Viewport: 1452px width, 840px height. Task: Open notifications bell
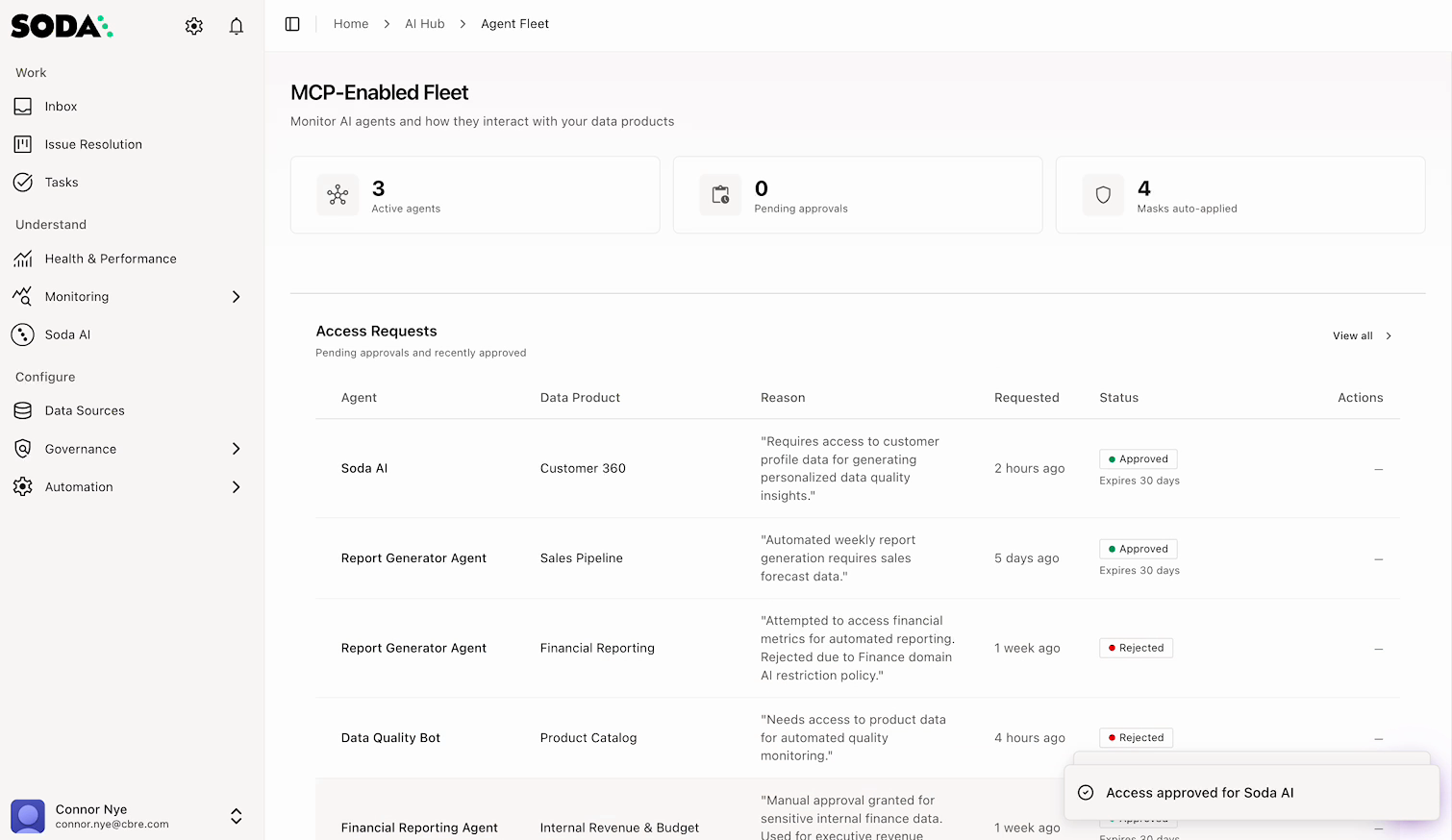pos(237,26)
